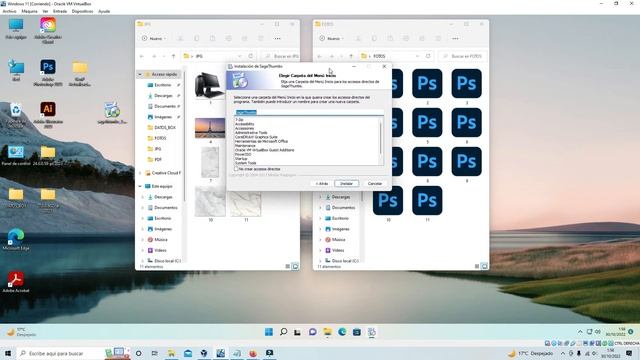Expand Disco local (C:) in the FOTOS window
640x360 pixels.
320,260
